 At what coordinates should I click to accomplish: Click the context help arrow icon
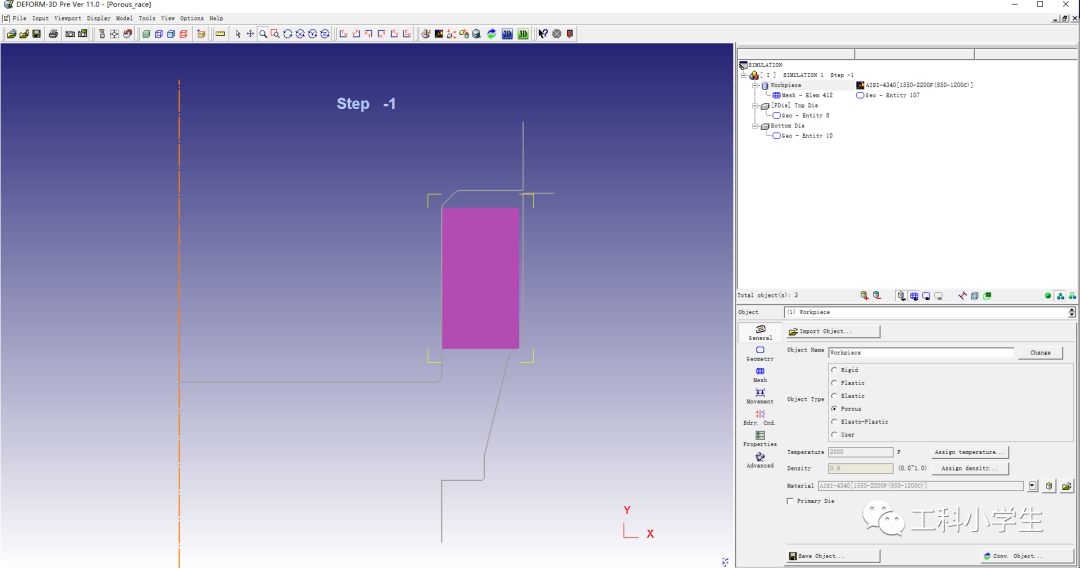click(543, 34)
